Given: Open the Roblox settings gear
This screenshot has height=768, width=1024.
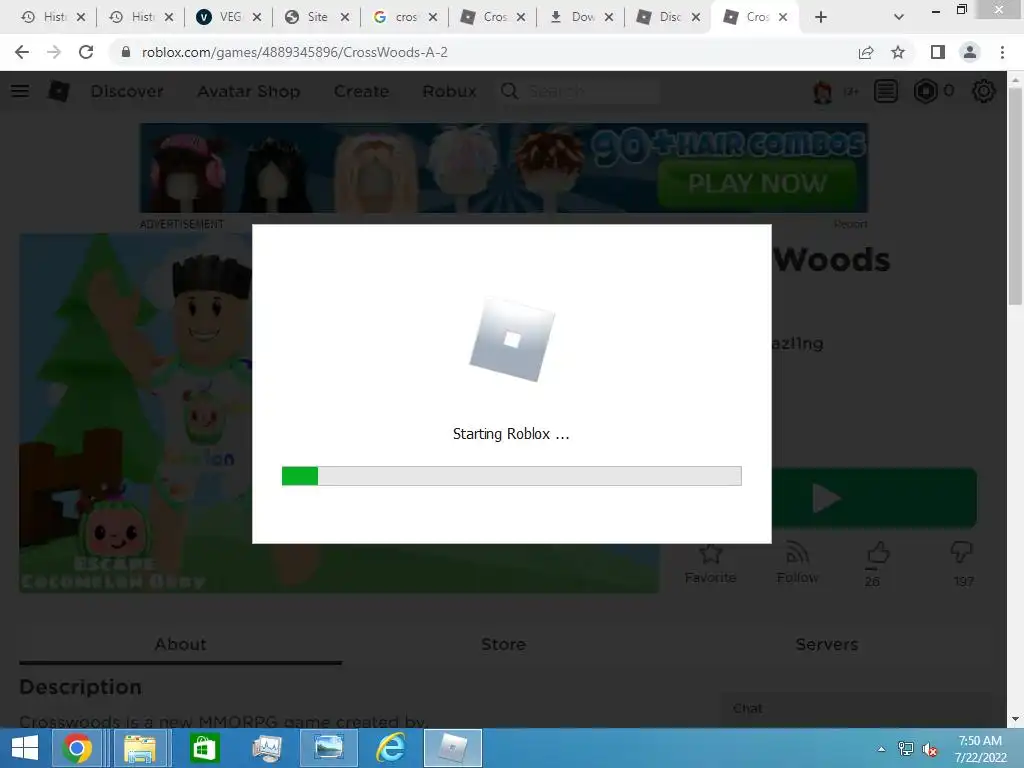Looking at the screenshot, I should [984, 91].
